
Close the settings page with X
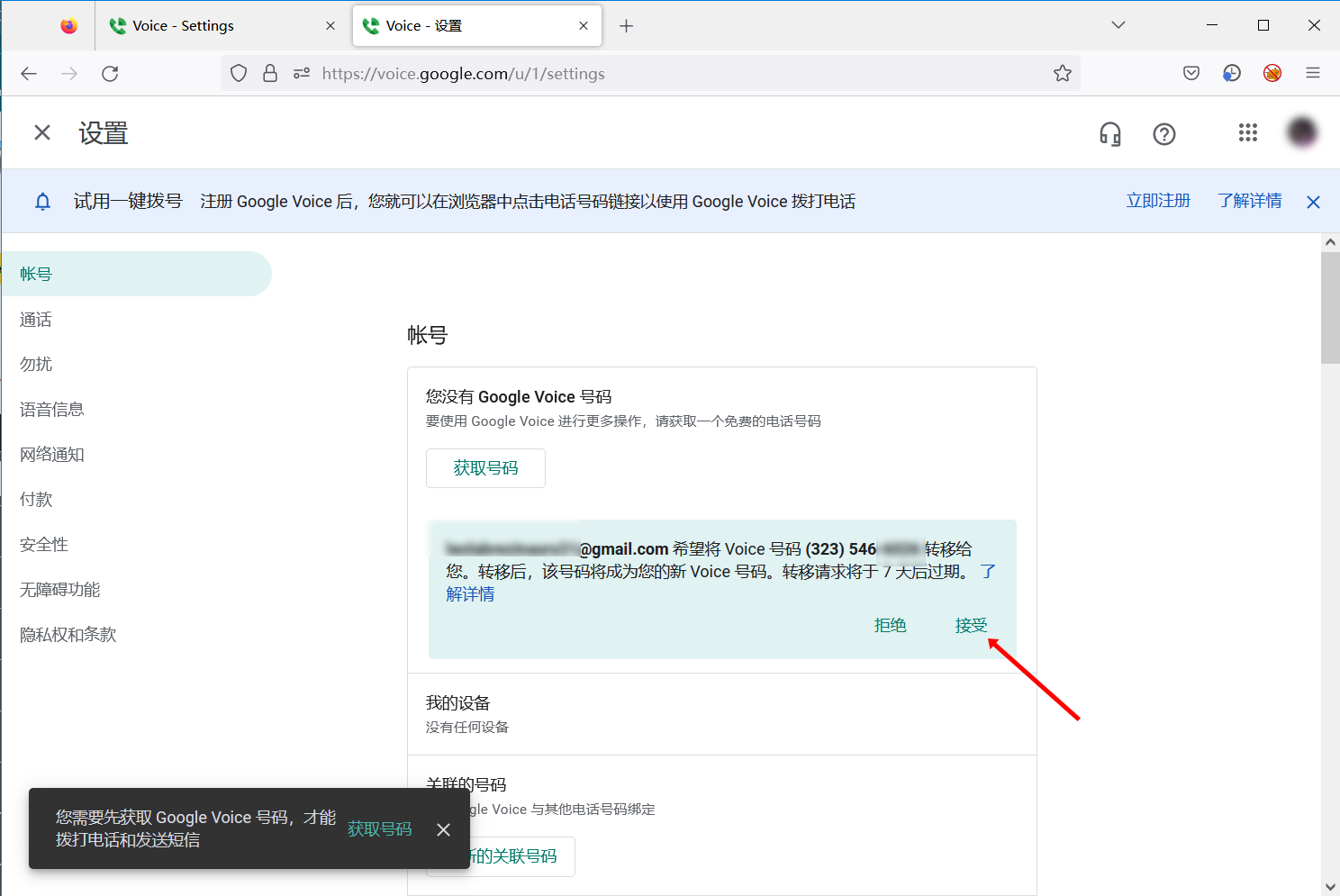coord(42,133)
